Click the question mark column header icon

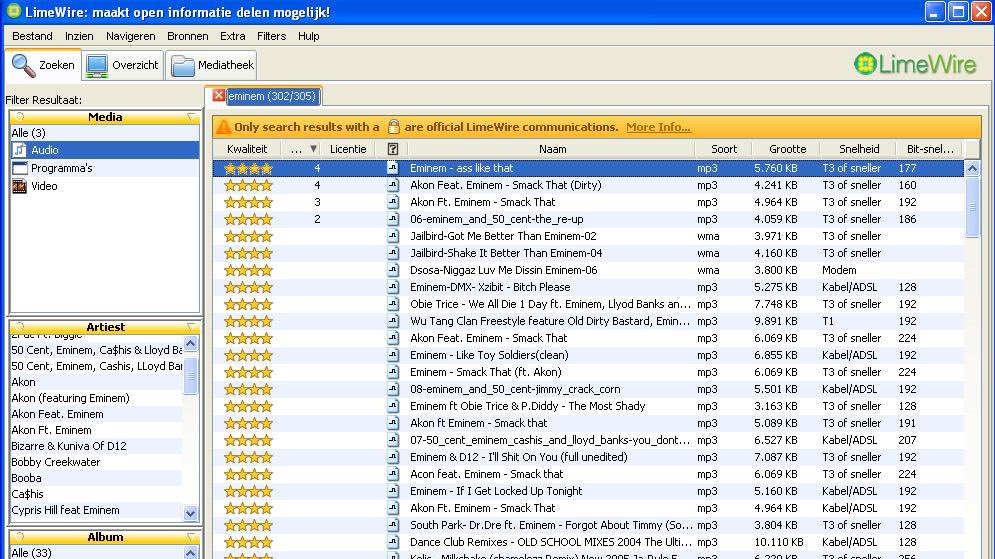click(393, 149)
